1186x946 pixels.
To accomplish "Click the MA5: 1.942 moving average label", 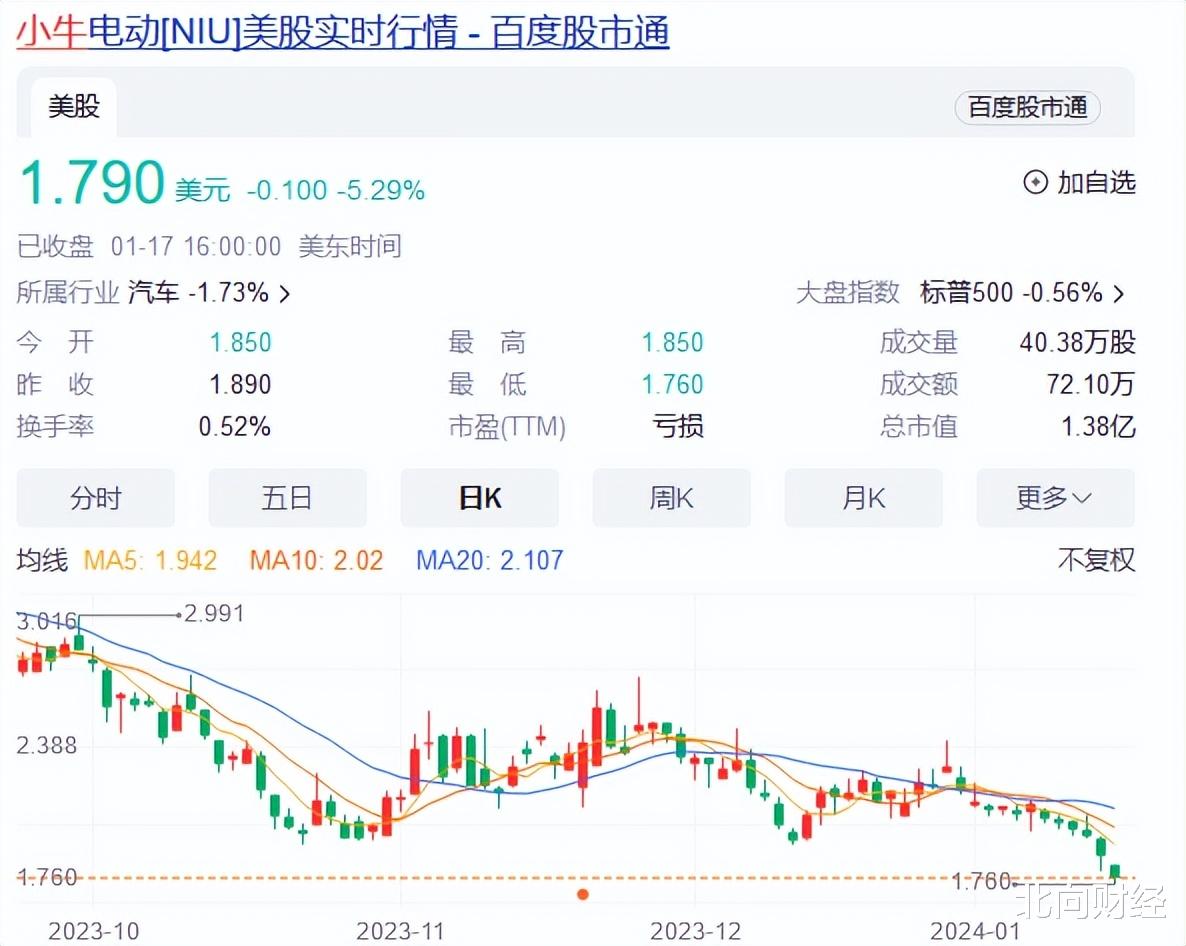I will (x=150, y=560).
